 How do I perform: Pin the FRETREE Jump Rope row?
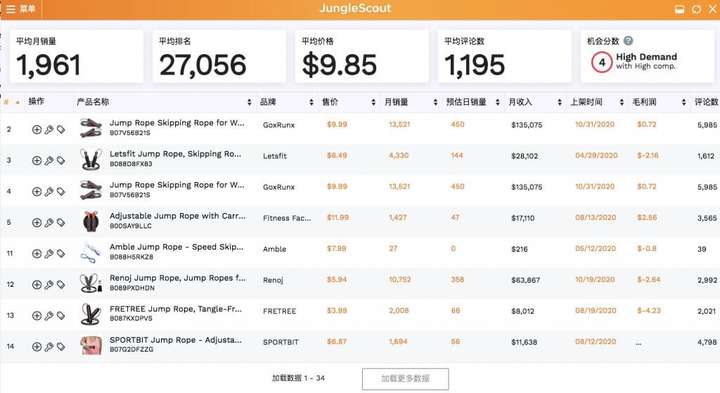point(49,315)
